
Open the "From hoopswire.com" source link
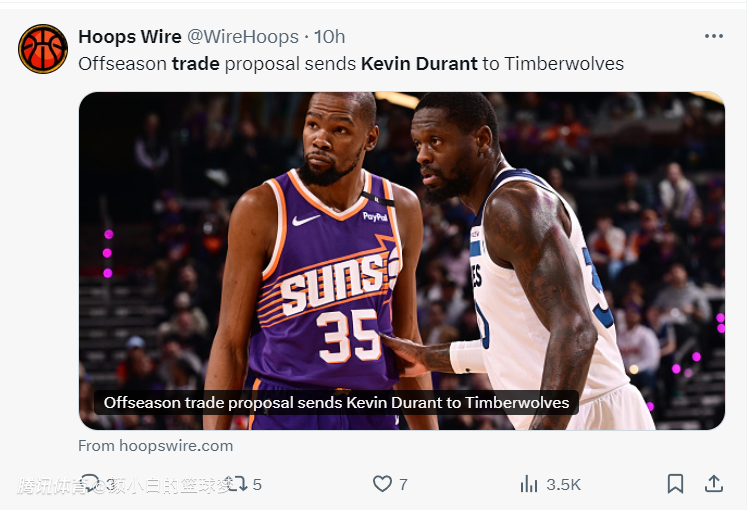[155, 446]
